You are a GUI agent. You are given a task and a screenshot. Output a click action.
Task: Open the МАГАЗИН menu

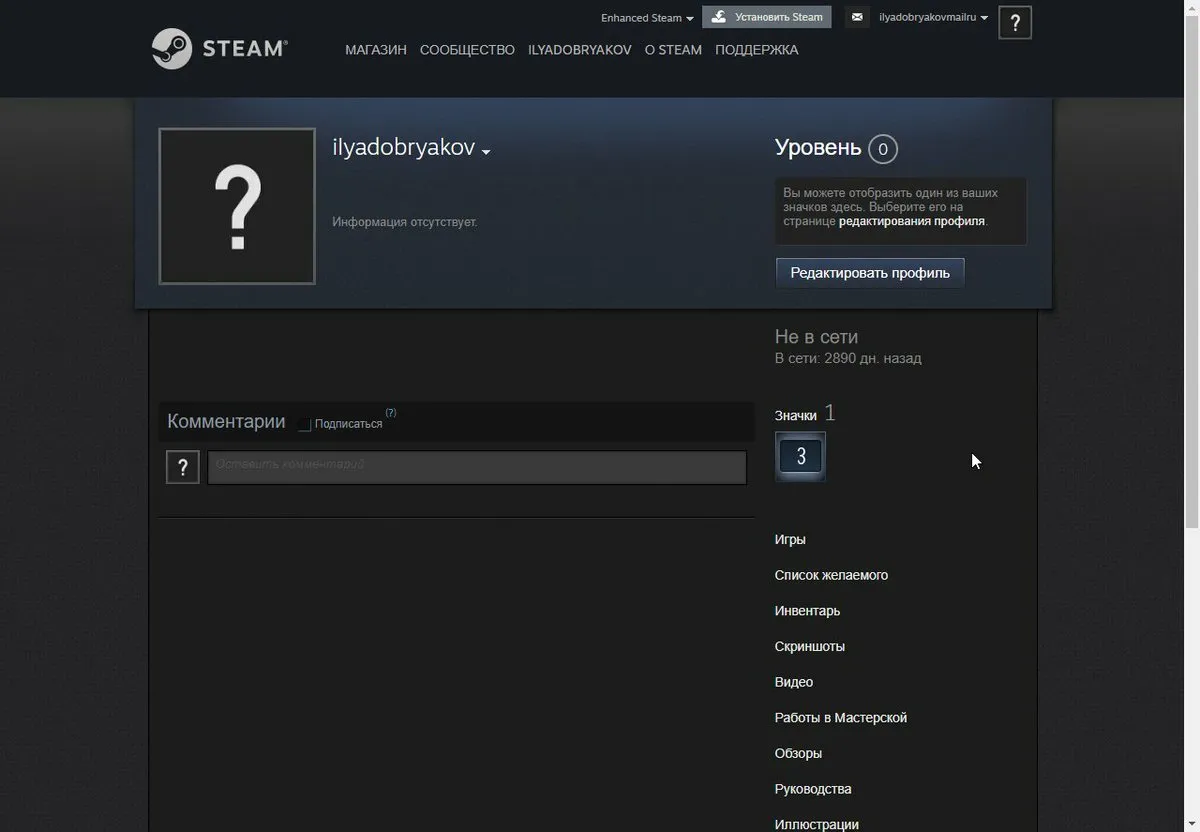tap(375, 50)
